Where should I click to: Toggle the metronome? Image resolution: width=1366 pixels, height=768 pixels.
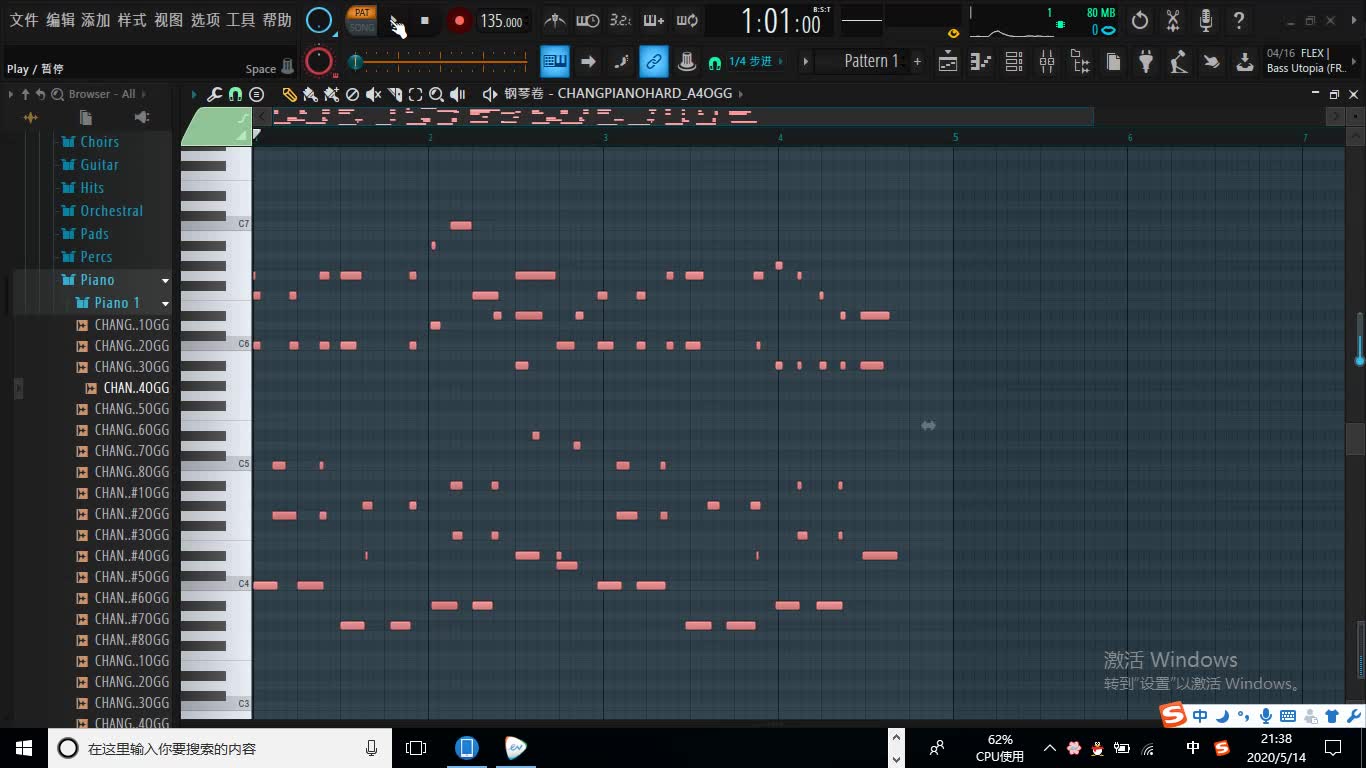pos(554,21)
